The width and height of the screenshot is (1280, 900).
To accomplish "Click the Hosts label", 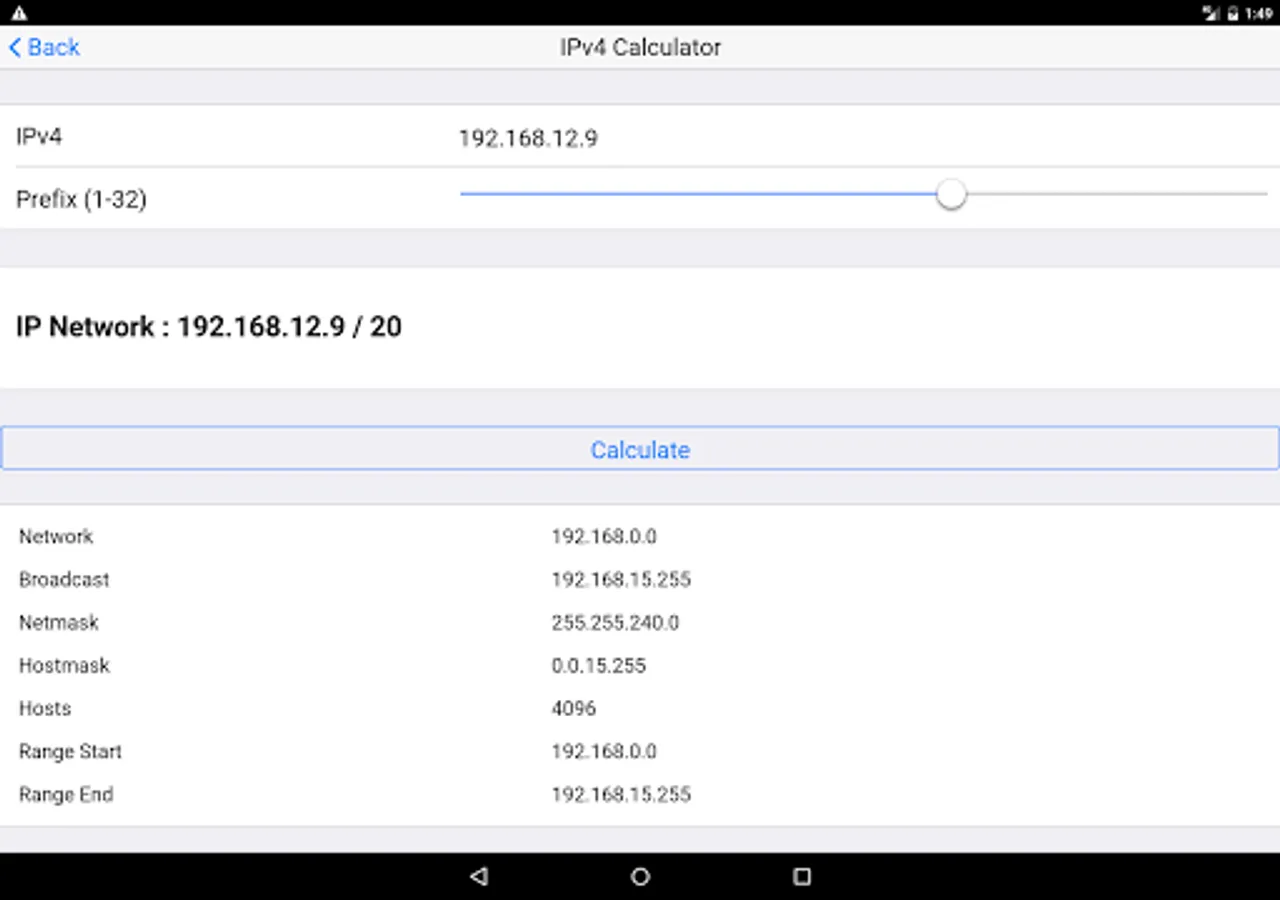I will [x=45, y=708].
